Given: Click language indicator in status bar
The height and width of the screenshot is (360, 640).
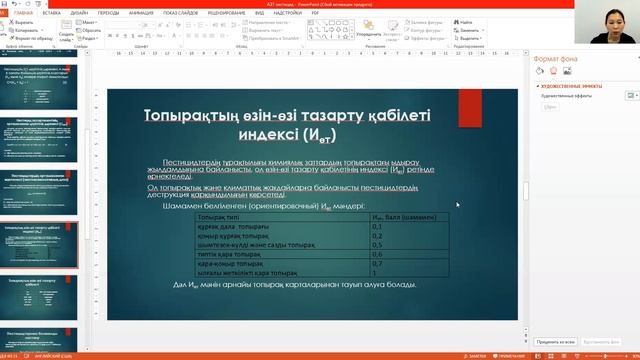Looking at the screenshot, I should [x=53, y=356].
